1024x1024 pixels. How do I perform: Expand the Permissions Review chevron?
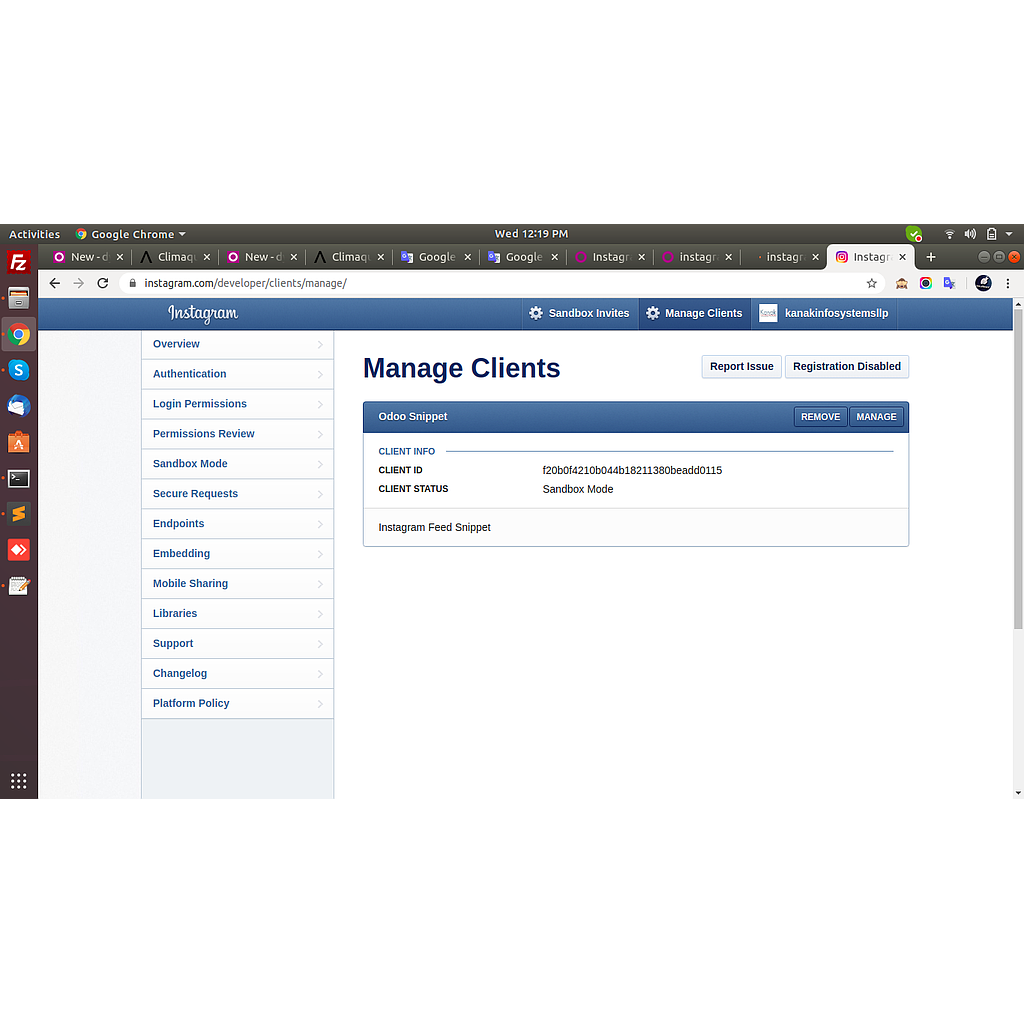[x=320, y=434]
